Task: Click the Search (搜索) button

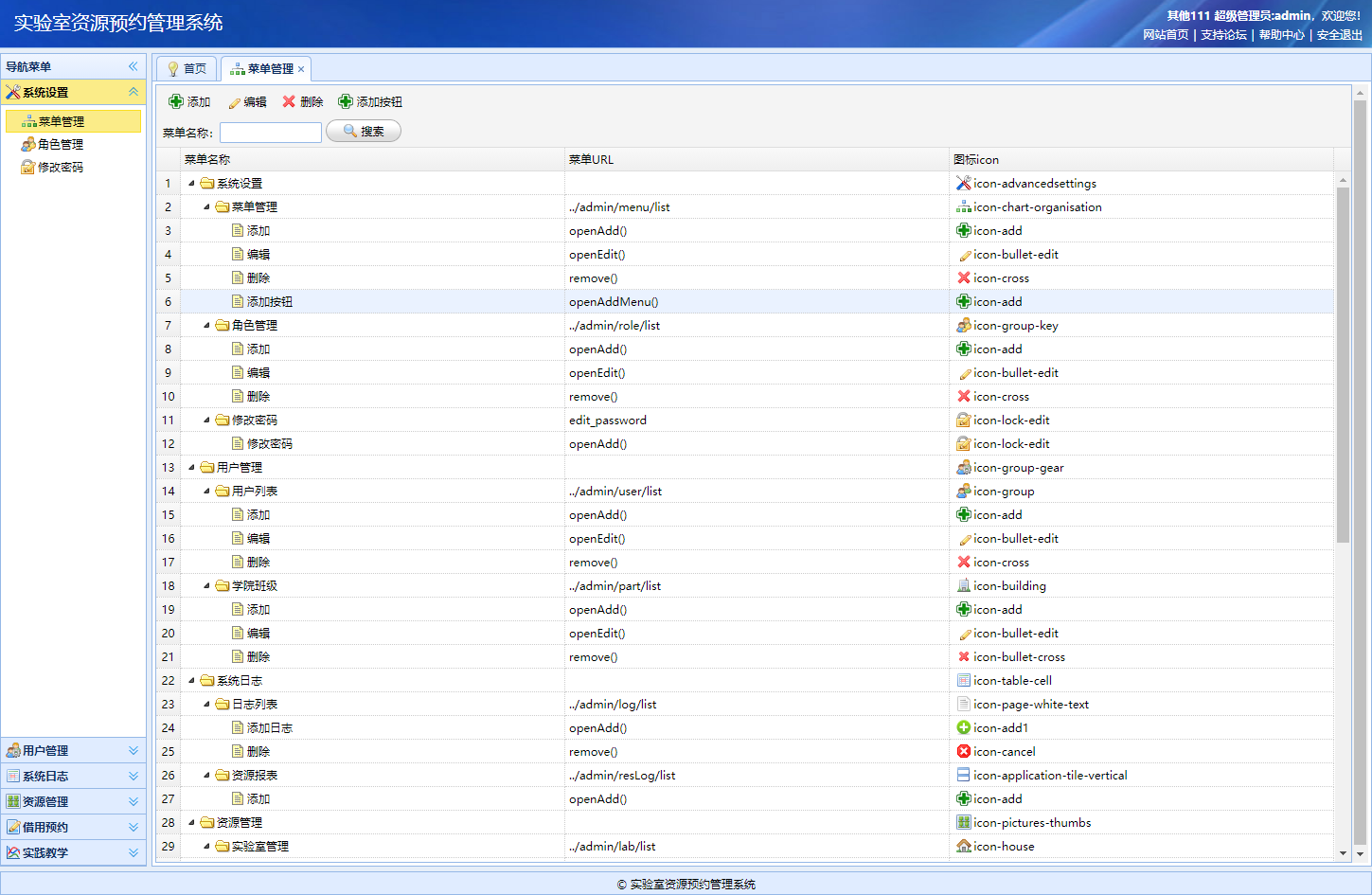Action: pyautogui.click(x=364, y=132)
